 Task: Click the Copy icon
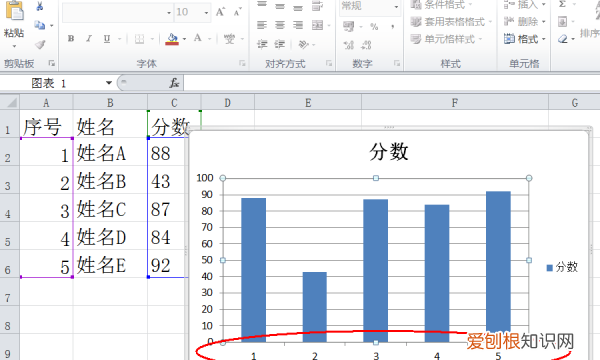pos(39,25)
